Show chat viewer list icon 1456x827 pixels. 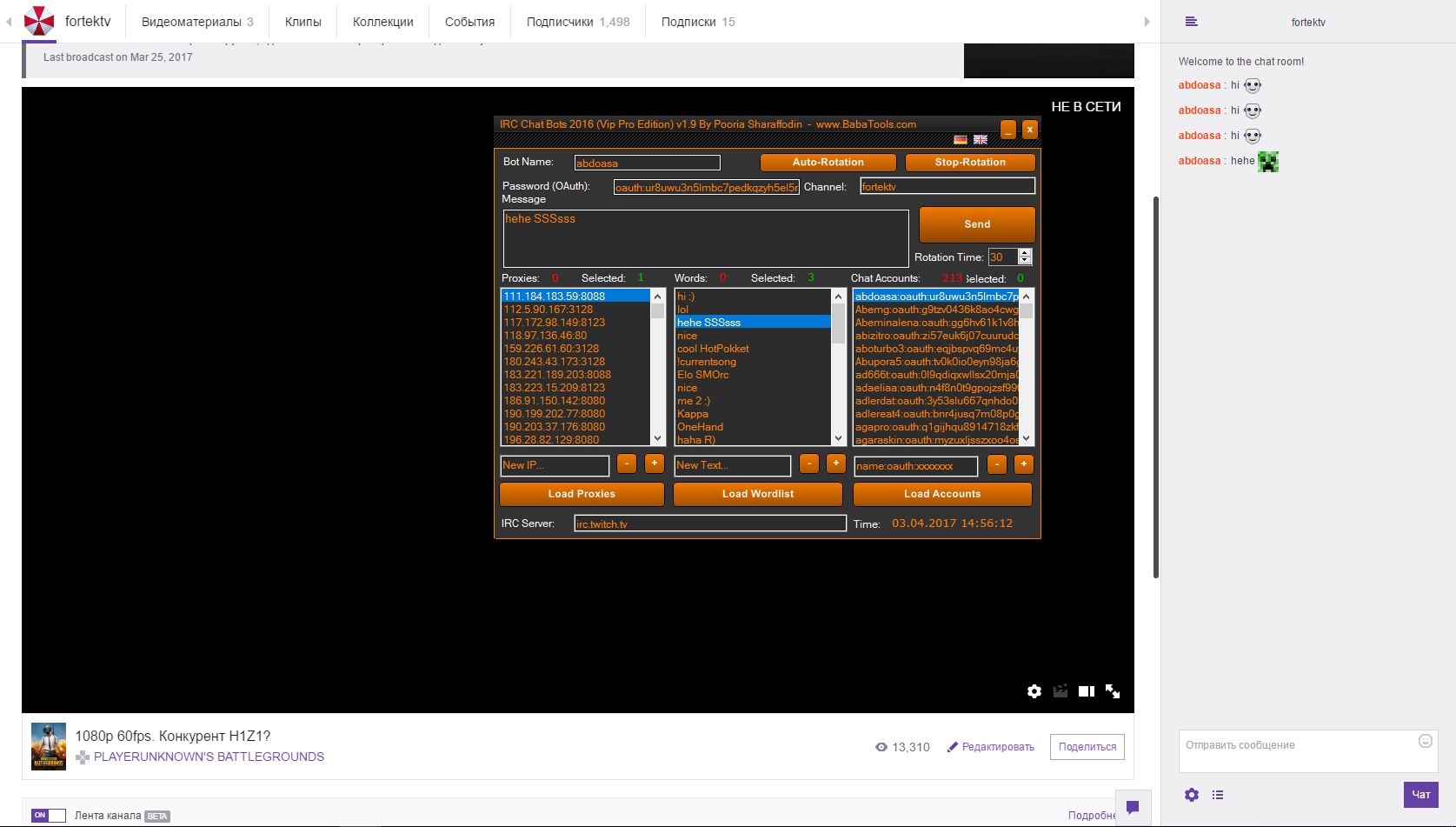pos(1218,795)
